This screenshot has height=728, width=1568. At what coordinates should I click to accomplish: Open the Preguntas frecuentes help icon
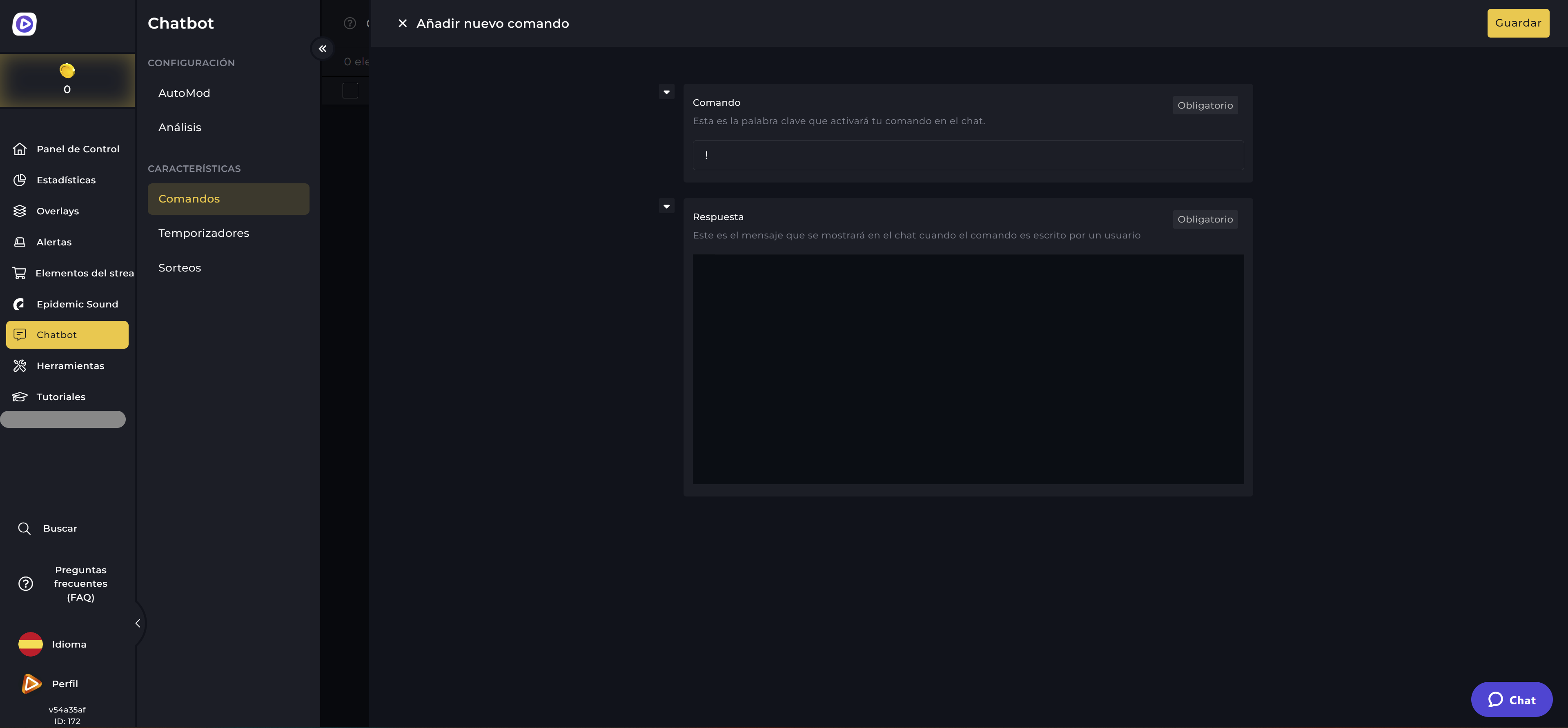coord(25,583)
